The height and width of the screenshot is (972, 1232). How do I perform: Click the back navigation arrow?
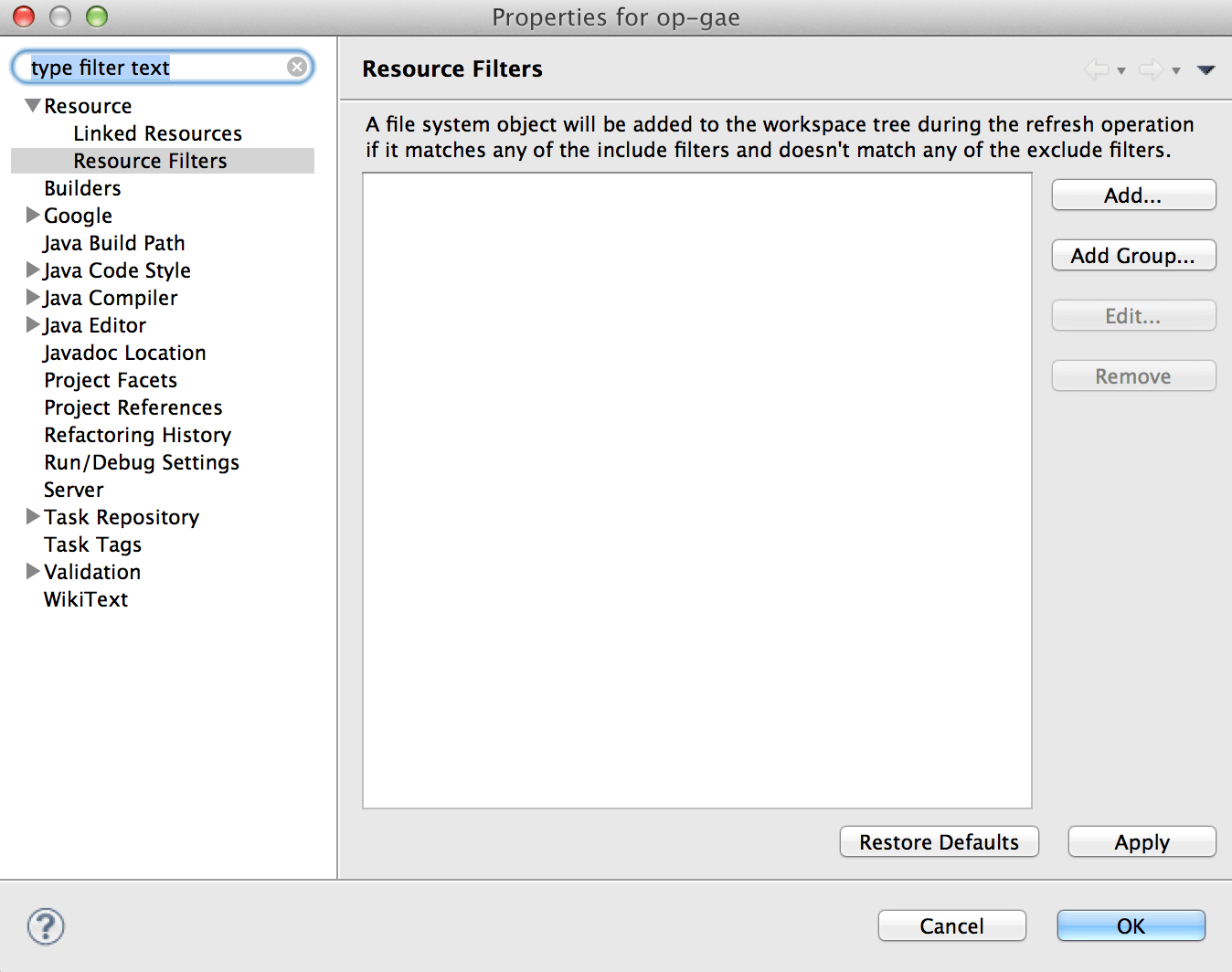point(1096,69)
